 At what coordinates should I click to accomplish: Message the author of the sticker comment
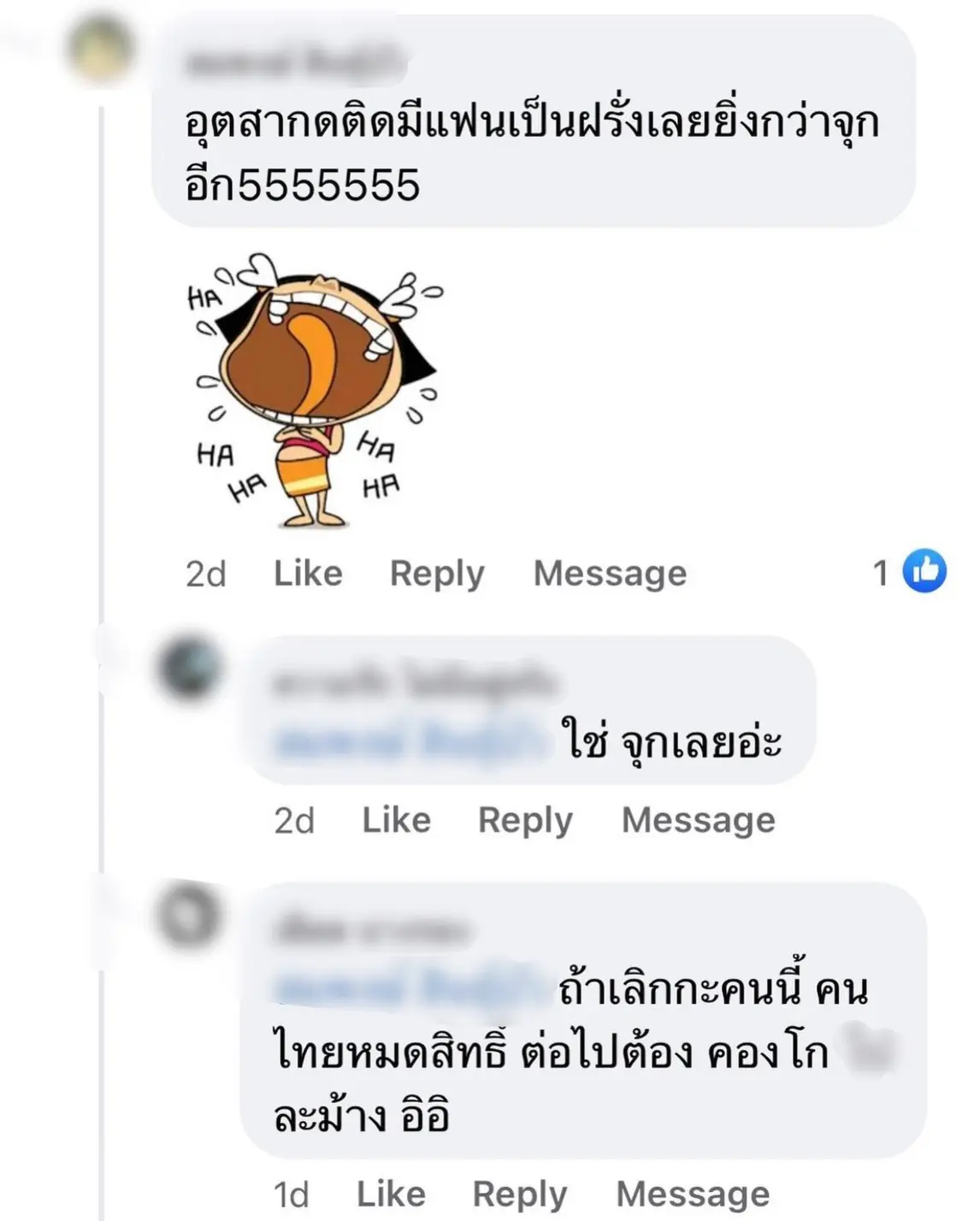point(610,574)
